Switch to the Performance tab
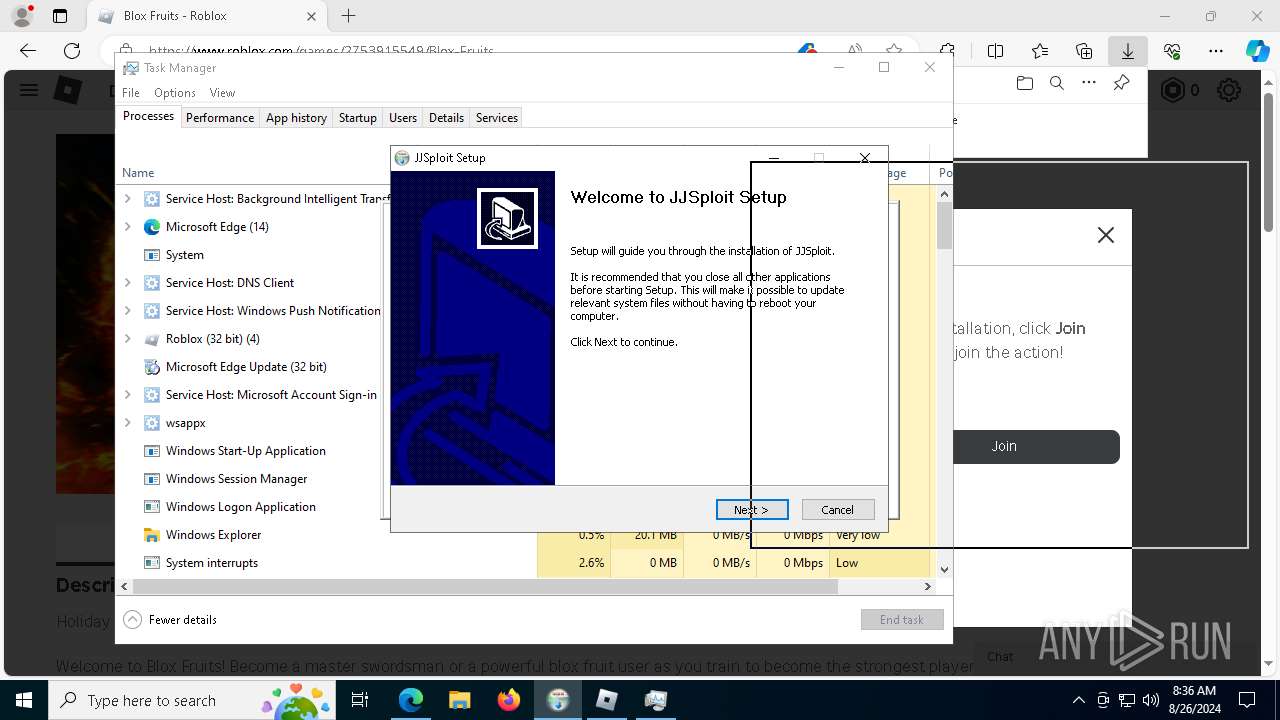Image resolution: width=1280 pixels, height=720 pixels. pyautogui.click(x=220, y=118)
